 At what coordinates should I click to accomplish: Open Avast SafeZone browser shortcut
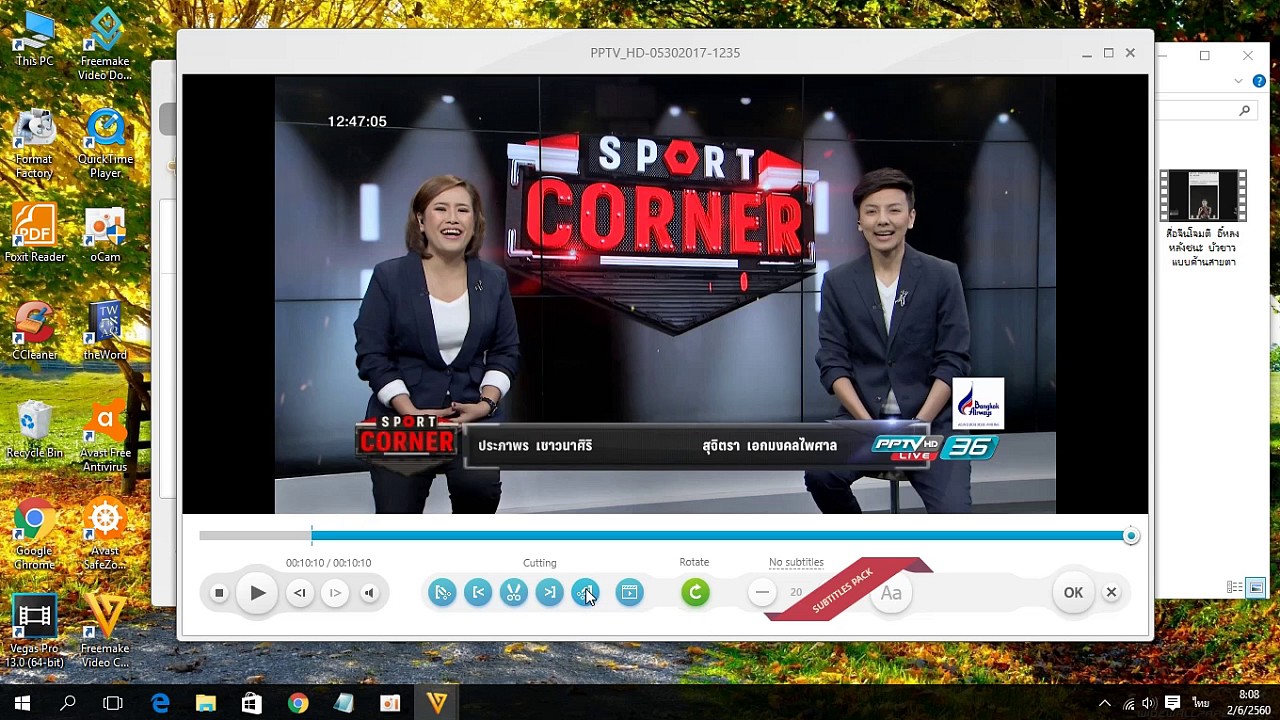point(105,535)
